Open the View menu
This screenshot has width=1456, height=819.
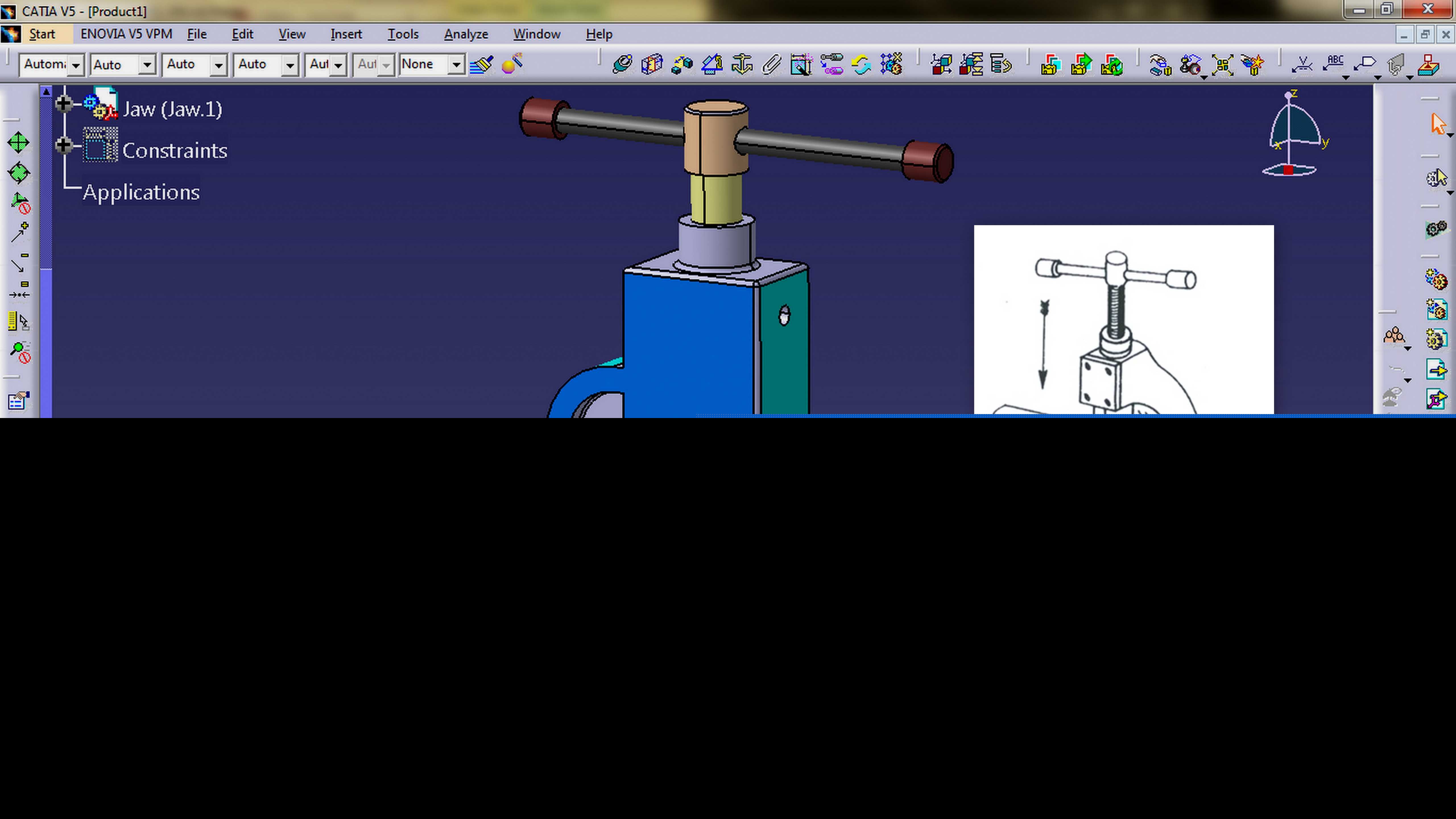coord(292,34)
